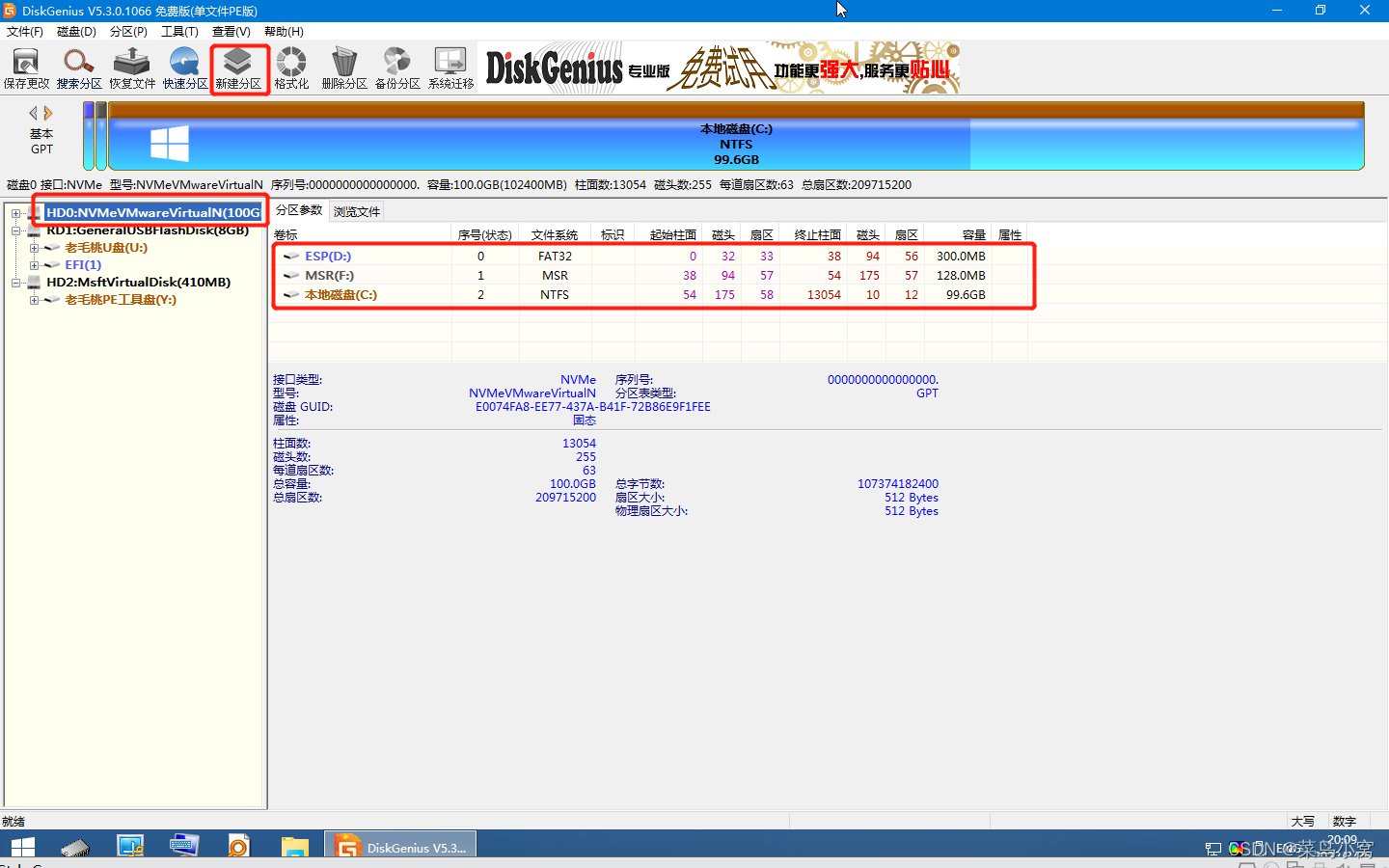
Task: Click the 序号(状态) column header
Action: click(x=484, y=235)
